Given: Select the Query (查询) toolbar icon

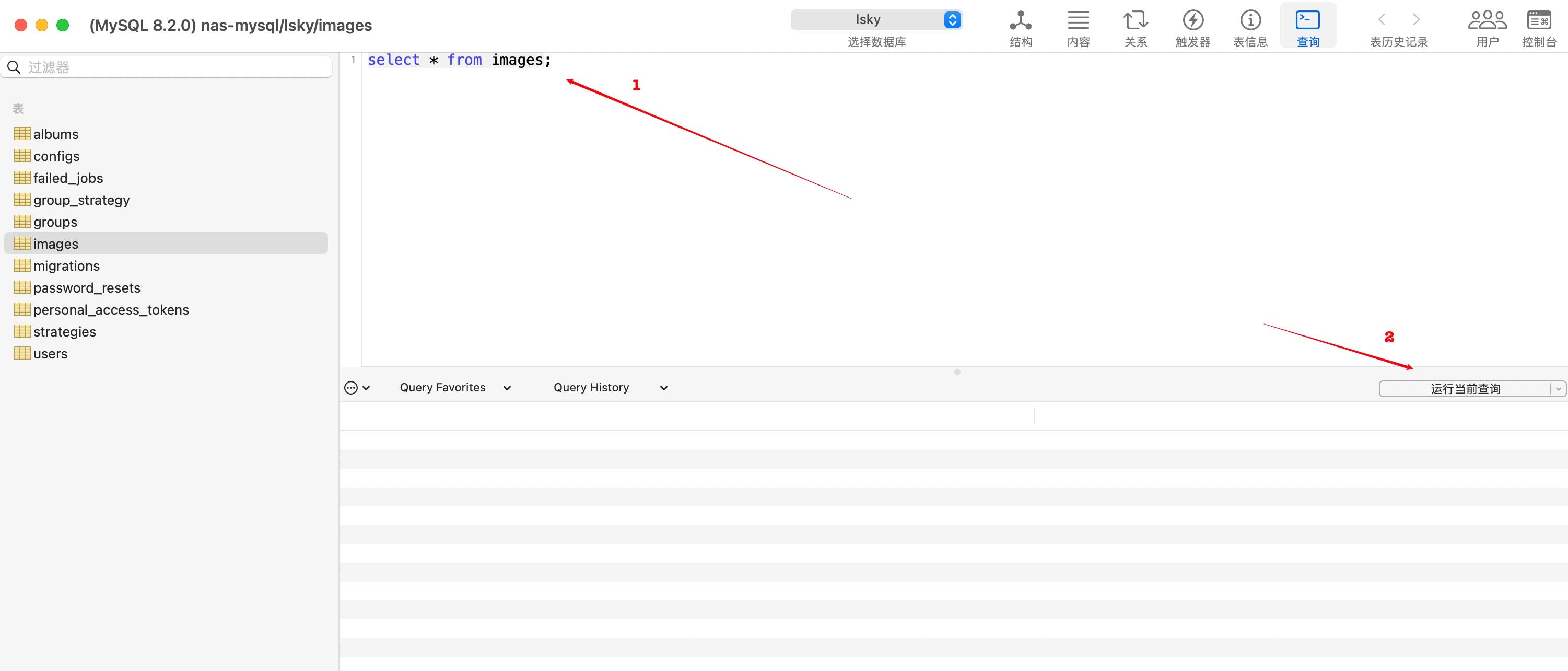Looking at the screenshot, I should click(1307, 21).
